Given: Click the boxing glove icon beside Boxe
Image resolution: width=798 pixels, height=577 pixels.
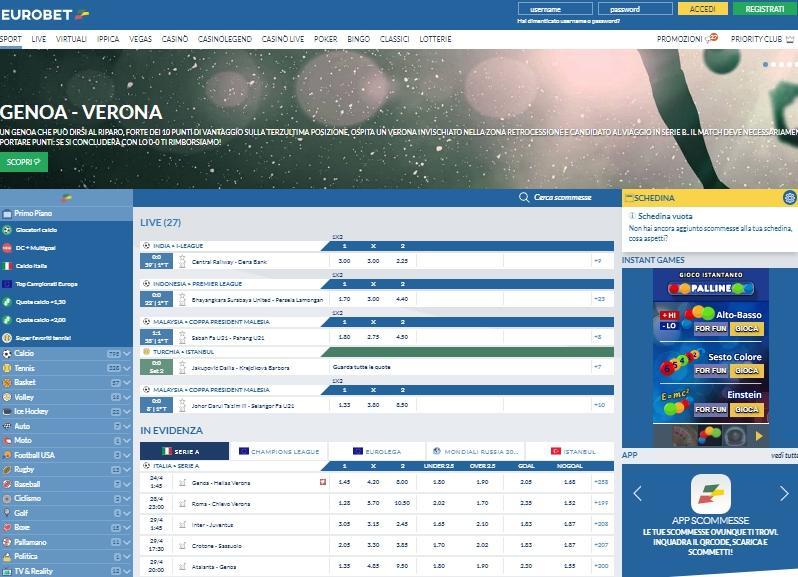Looking at the screenshot, I should click(x=7, y=527).
